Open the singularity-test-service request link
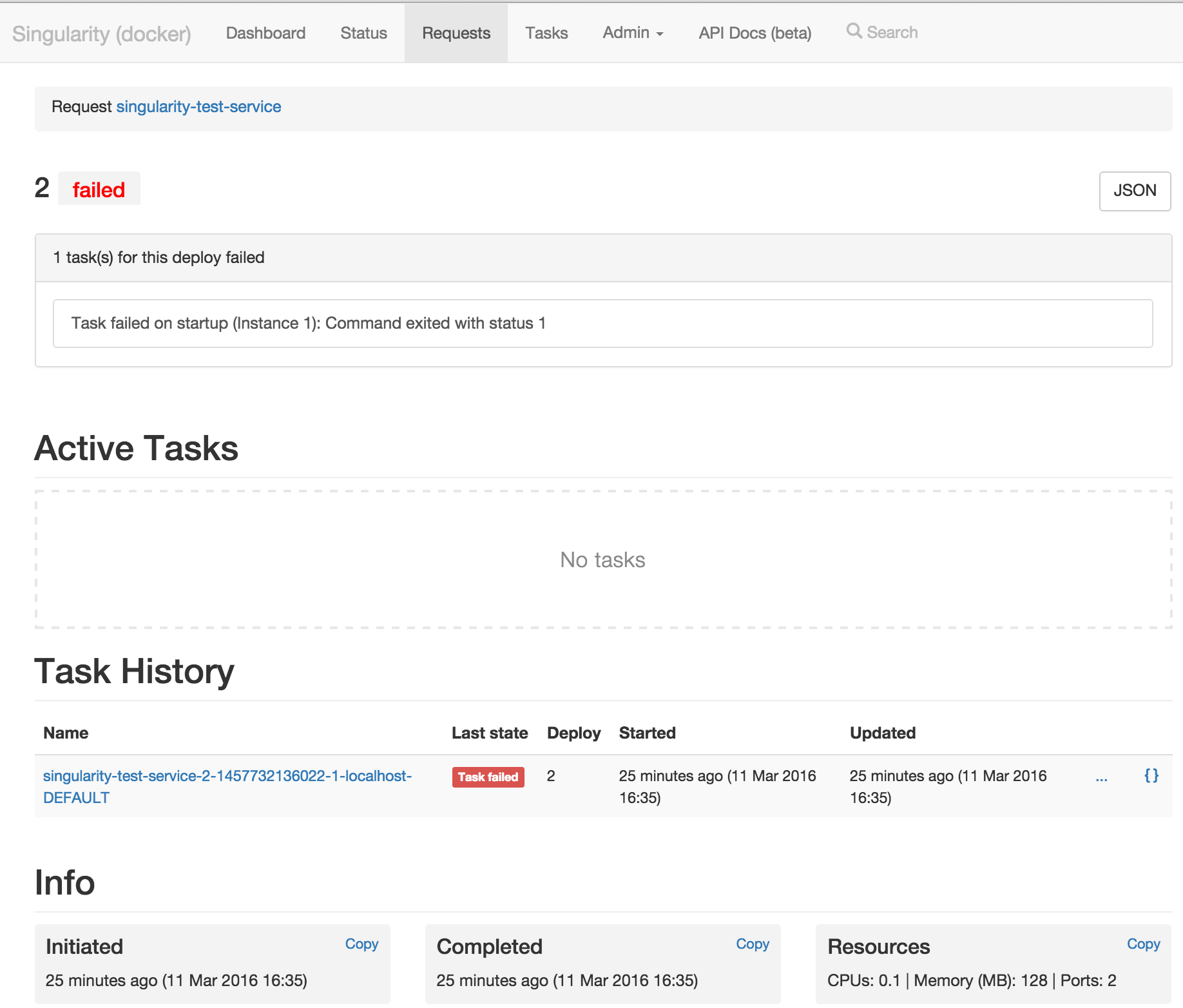 coord(198,106)
